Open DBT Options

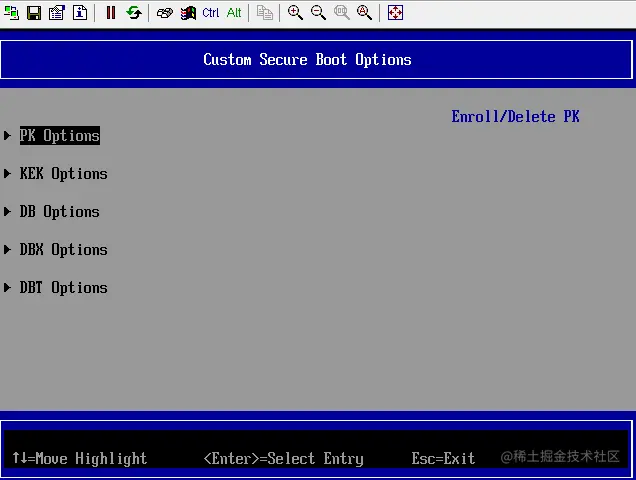[x=64, y=288]
